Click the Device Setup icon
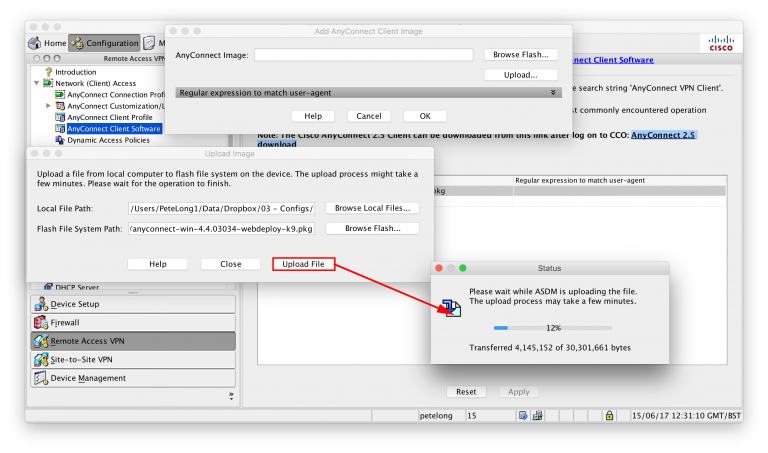768x453 pixels. coord(41,304)
